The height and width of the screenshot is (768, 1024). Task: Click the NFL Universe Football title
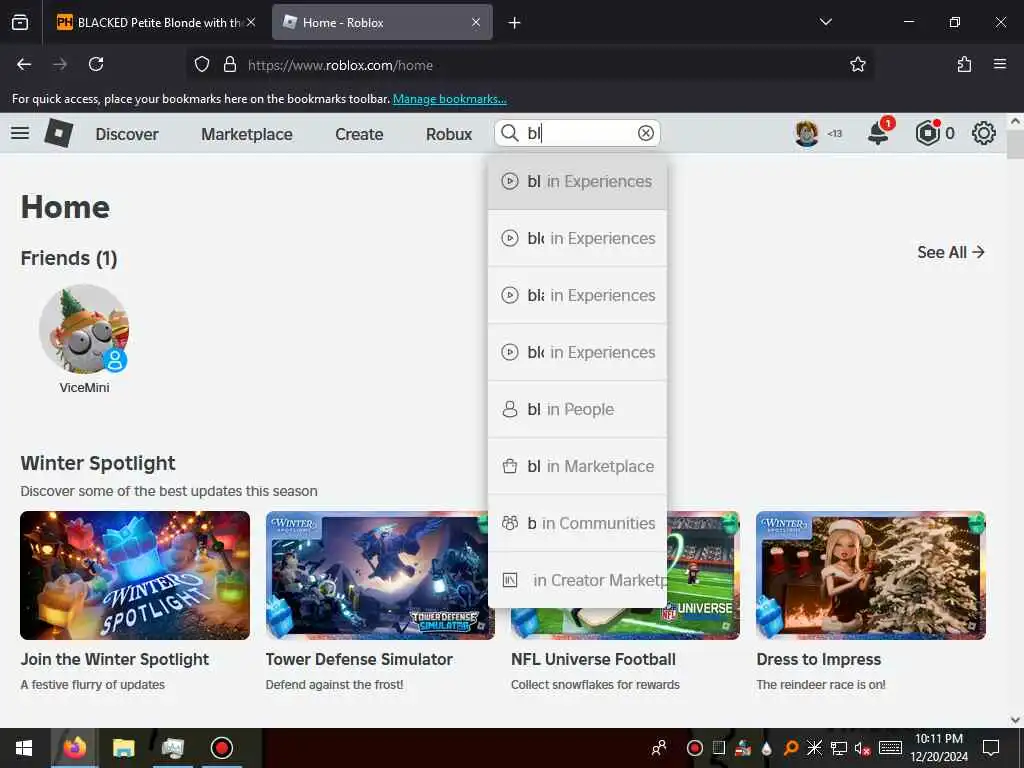[593, 660]
